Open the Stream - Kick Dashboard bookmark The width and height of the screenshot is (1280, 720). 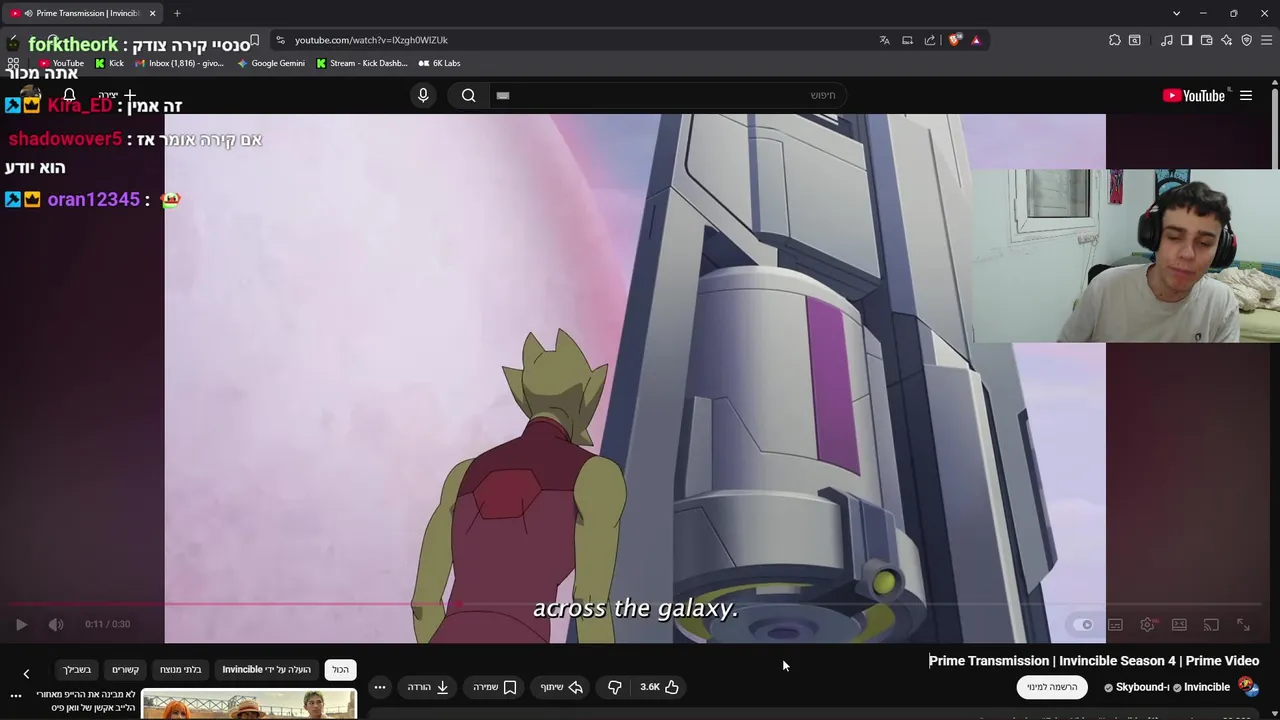362,63
